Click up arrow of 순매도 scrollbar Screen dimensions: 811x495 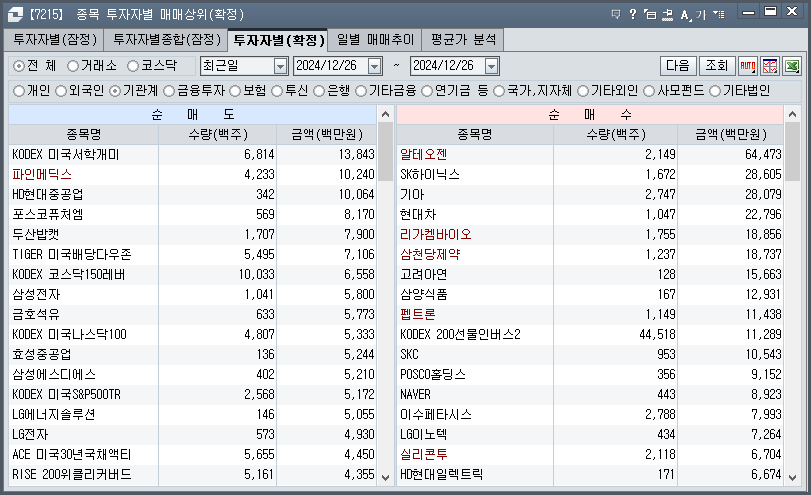[x=385, y=114]
